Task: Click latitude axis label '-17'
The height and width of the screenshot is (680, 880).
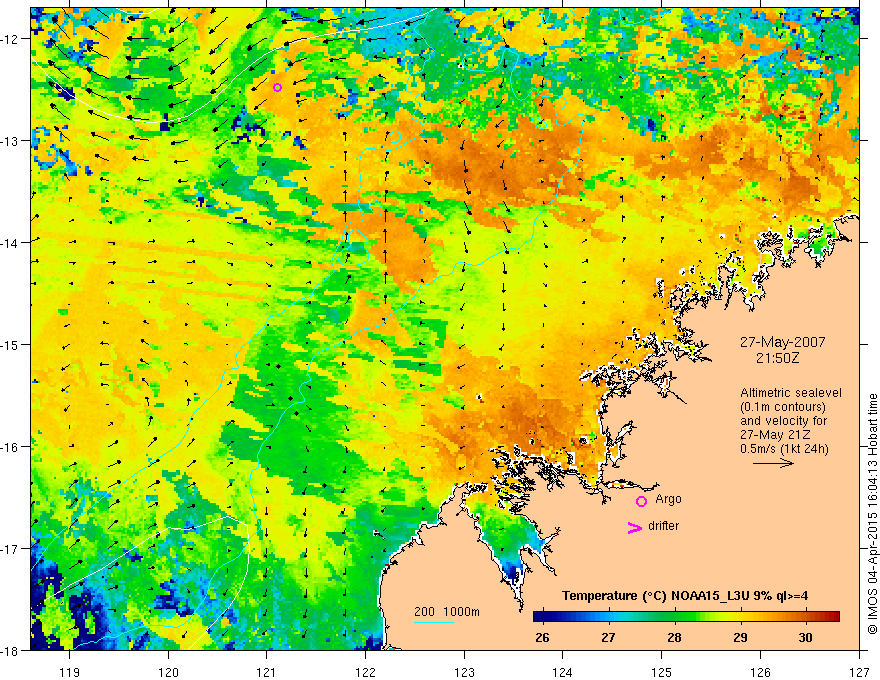Action: coord(10,548)
